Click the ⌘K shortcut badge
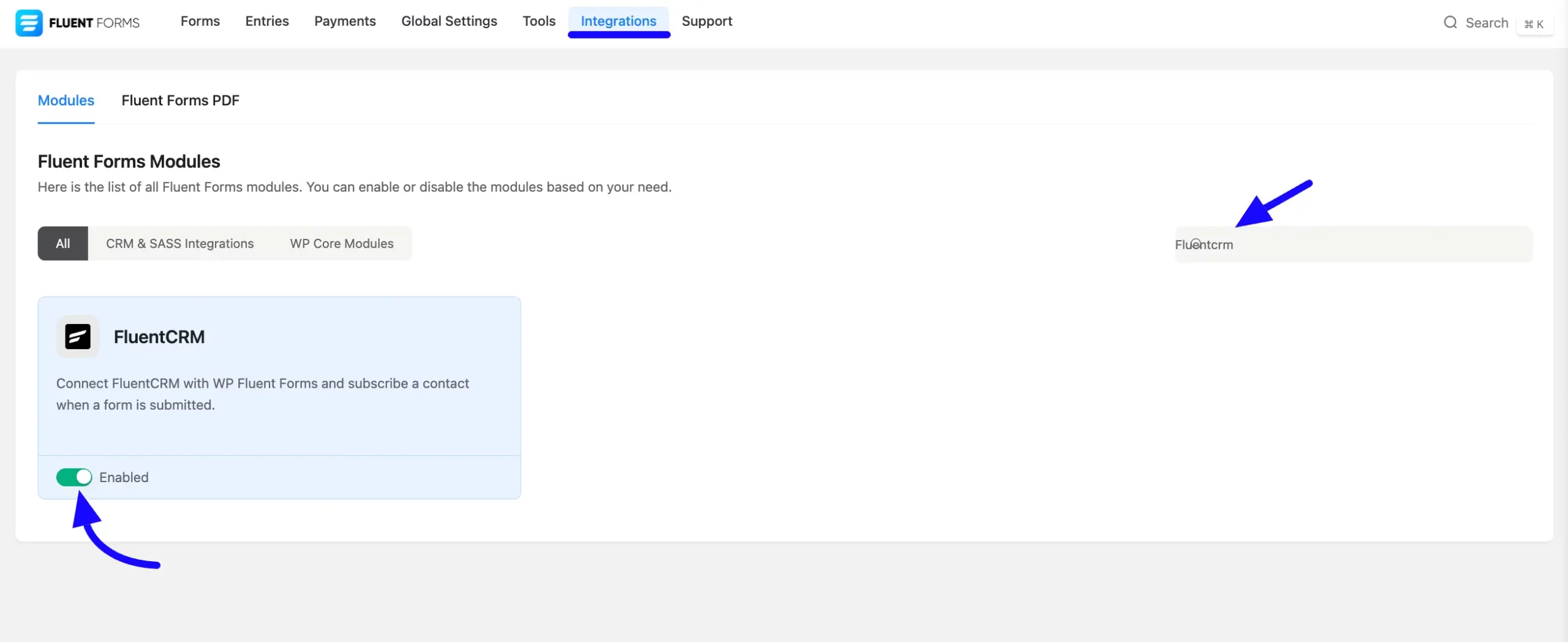This screenshot has height=642, width=1568. [x=1534, y=24]
